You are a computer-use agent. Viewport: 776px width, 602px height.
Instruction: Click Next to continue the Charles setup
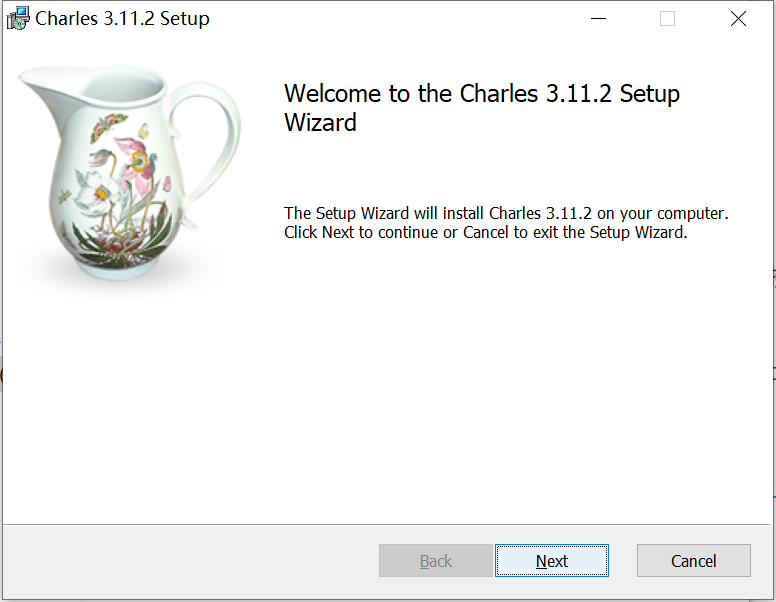pos(552,561)
